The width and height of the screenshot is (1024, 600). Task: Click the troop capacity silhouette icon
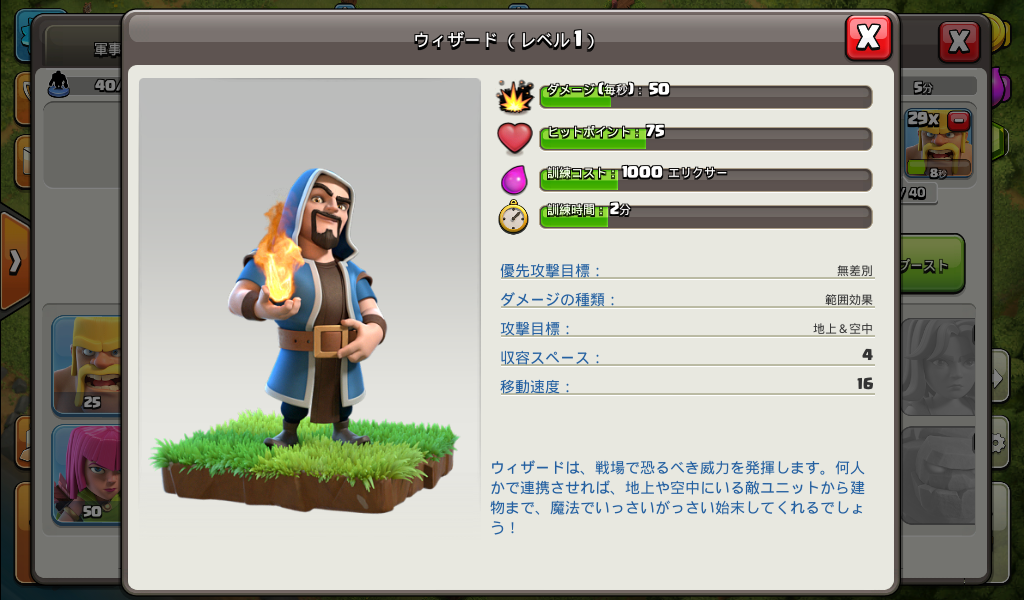tap(59, 84)
